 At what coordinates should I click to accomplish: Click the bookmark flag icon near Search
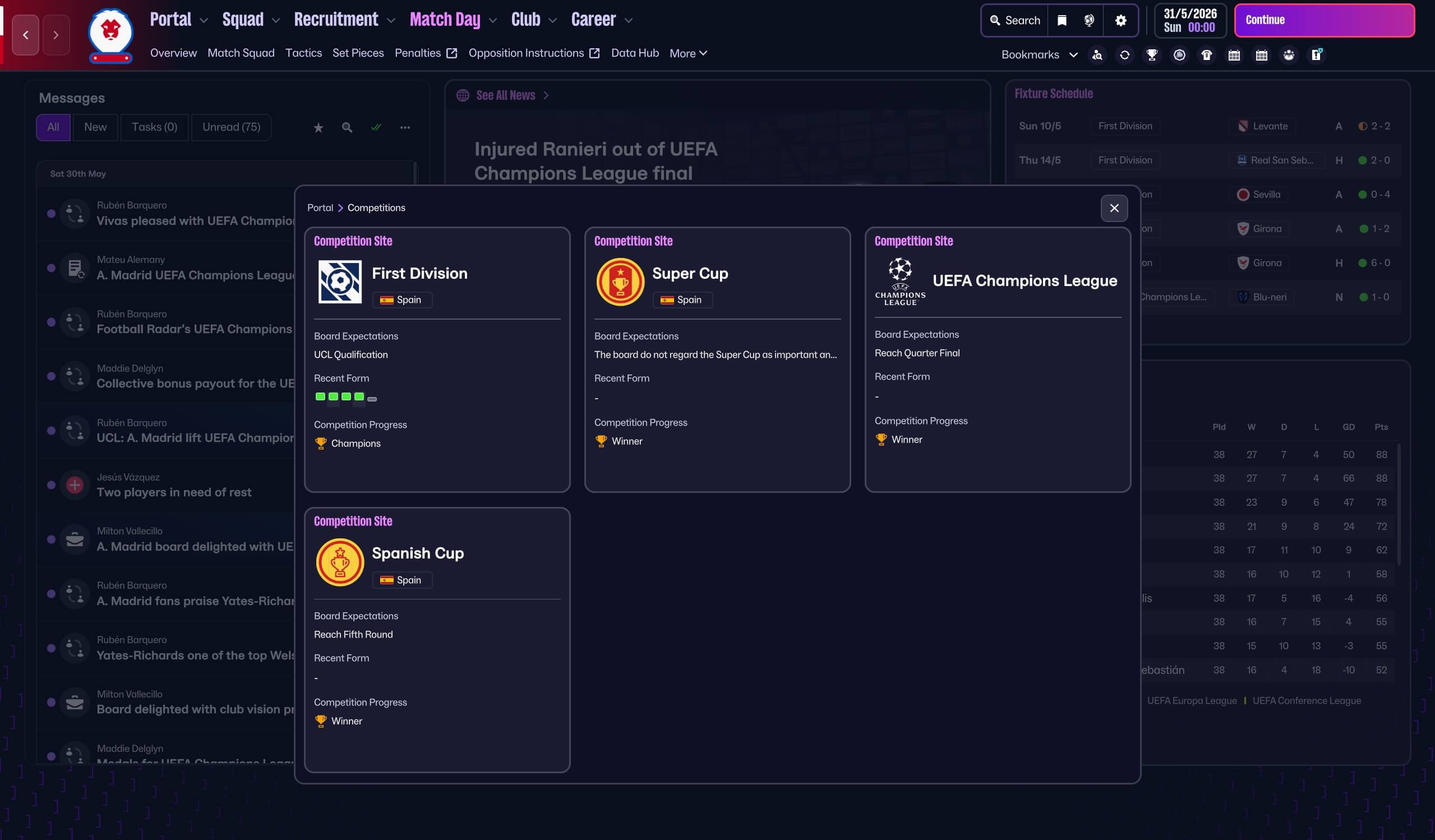click(x=1062, y=21)
